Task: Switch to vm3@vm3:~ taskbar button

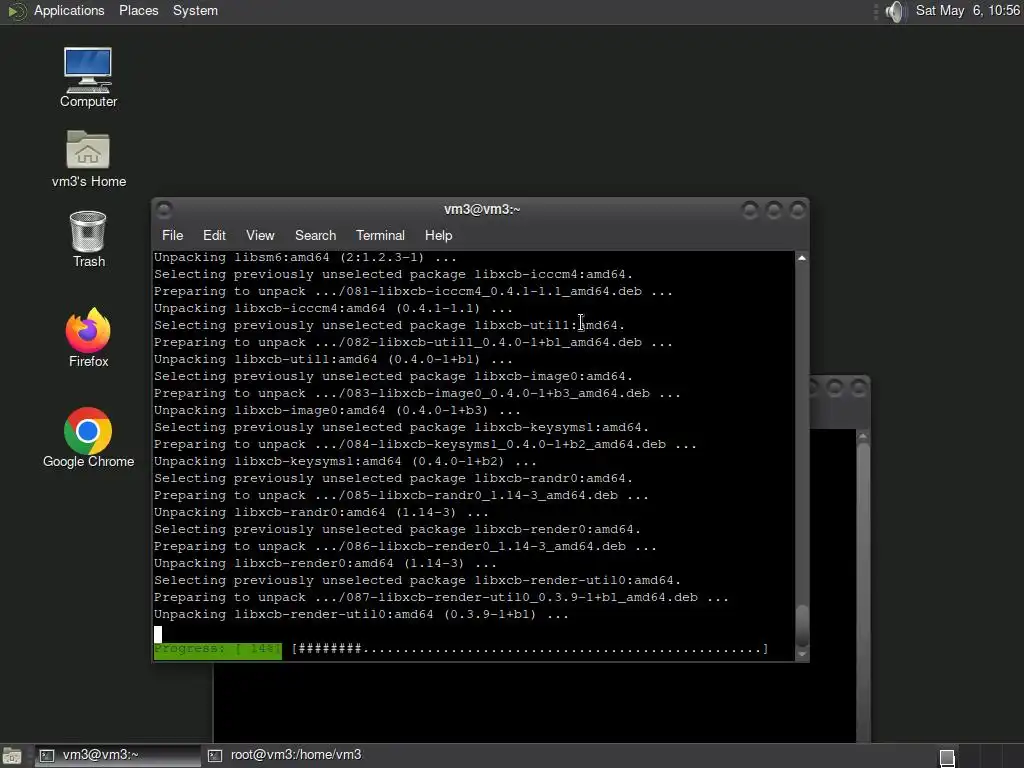Action: pyautogui.click(x=118, y=755)
